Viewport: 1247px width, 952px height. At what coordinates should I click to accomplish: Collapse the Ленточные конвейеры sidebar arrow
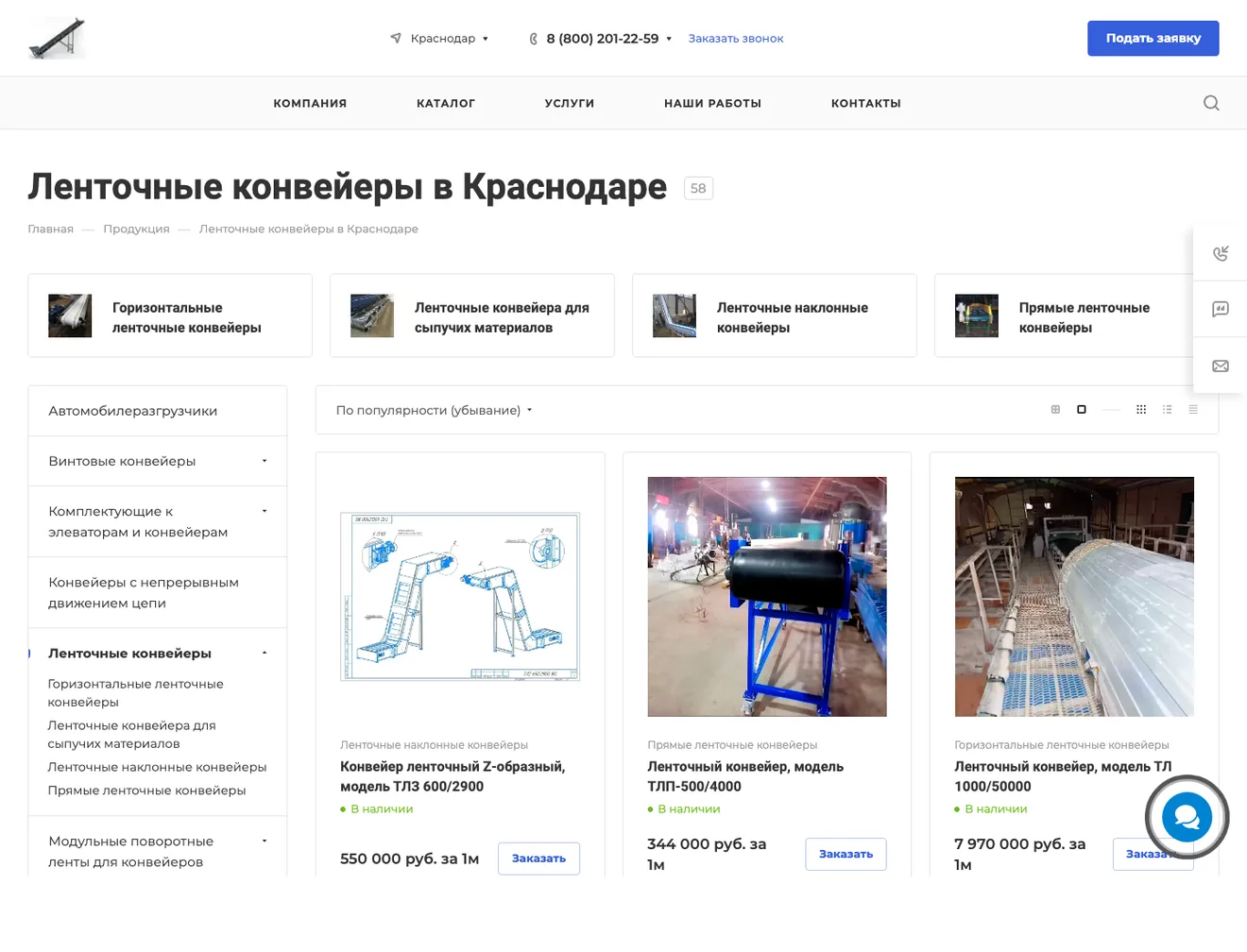(x=265, y=653)
